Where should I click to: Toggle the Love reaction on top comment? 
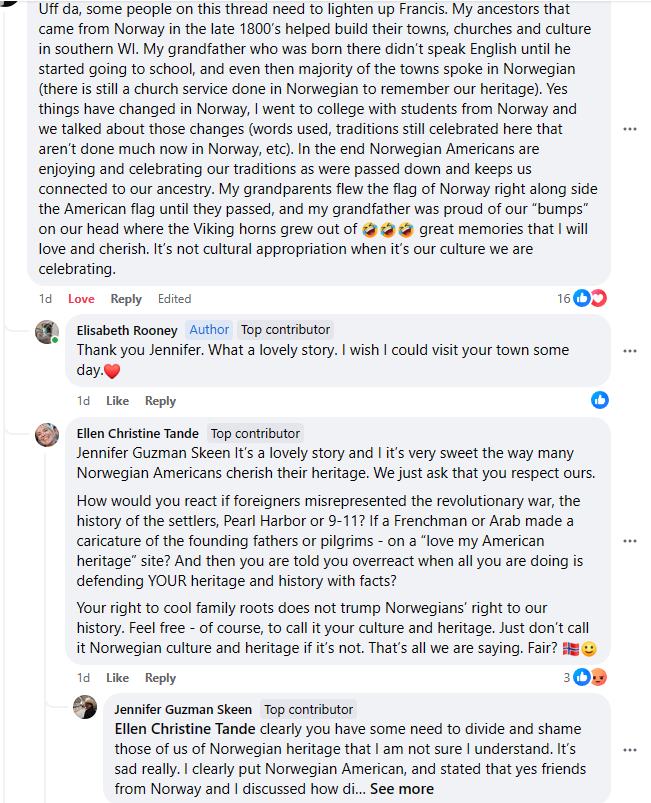(x=81, y=299)
